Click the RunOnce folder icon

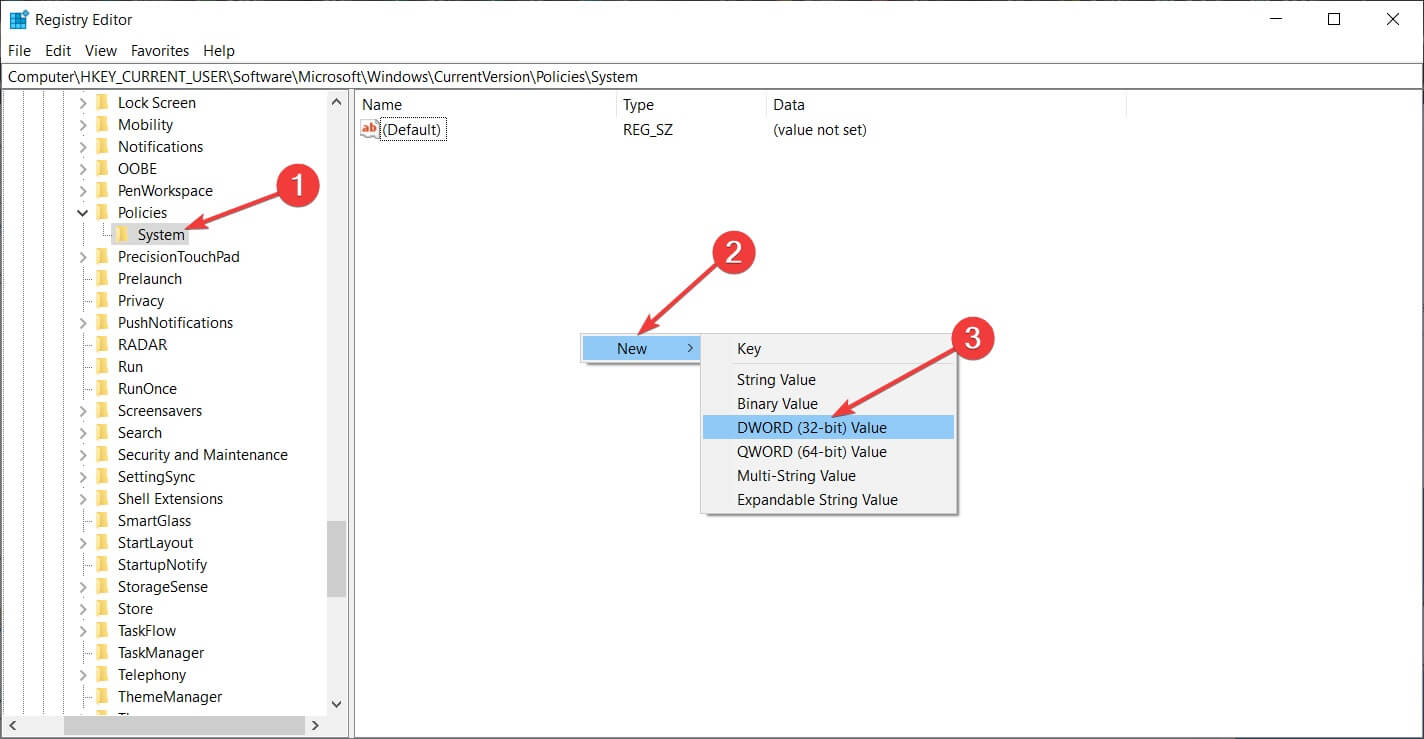point(102,388)
